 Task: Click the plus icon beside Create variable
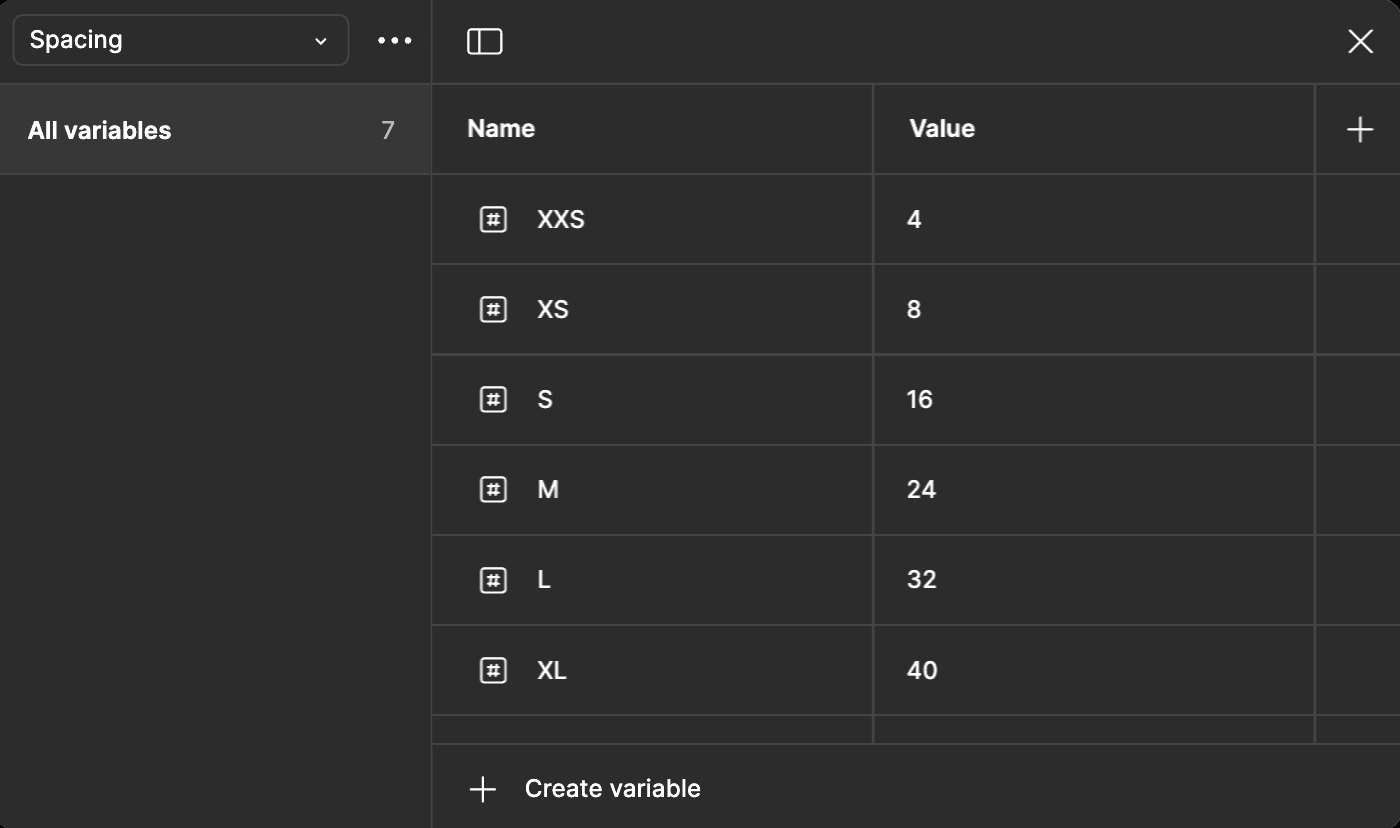pyautogui.click(x=483, y=789)
